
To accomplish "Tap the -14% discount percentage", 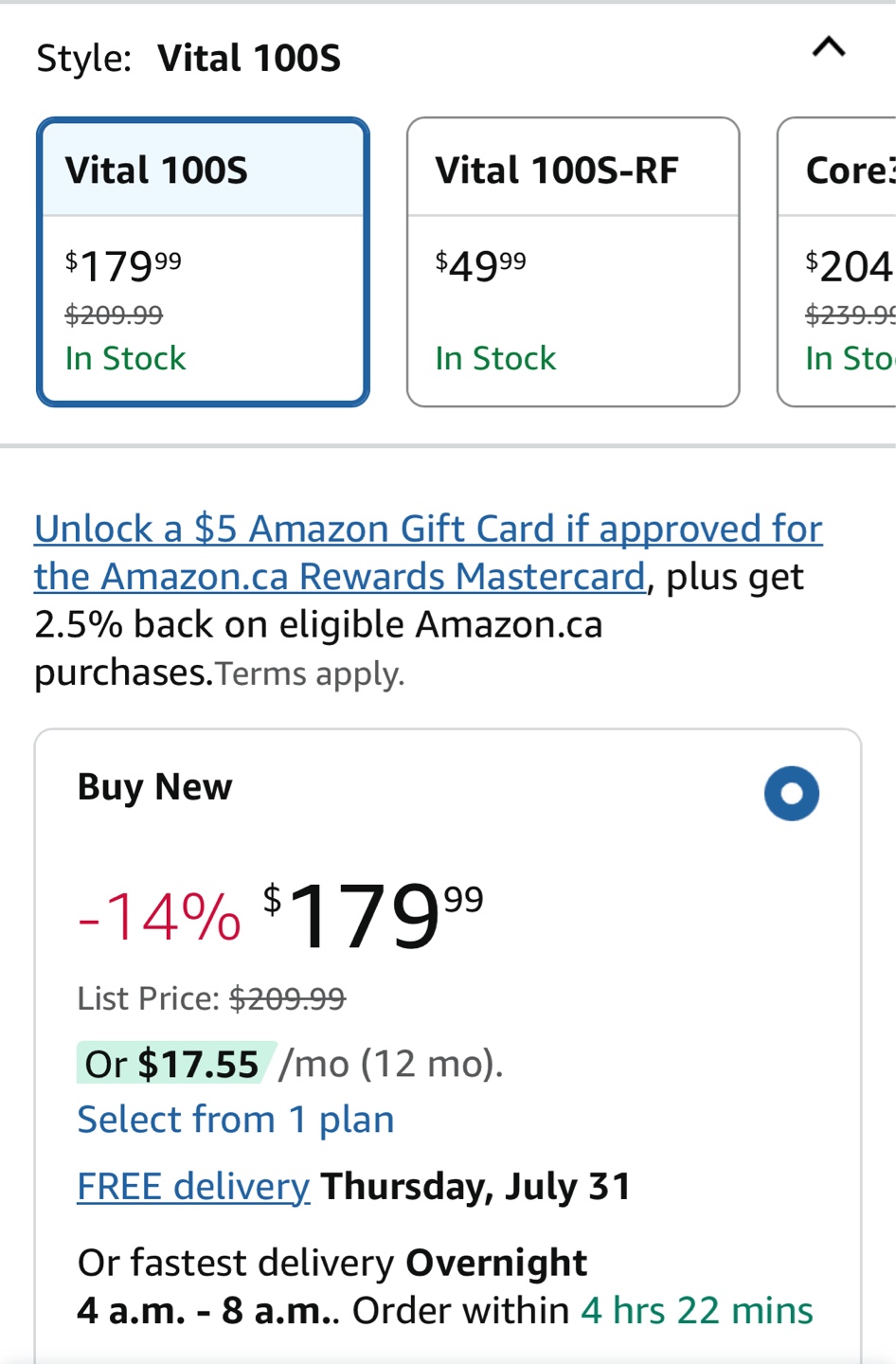I will 159,917.
